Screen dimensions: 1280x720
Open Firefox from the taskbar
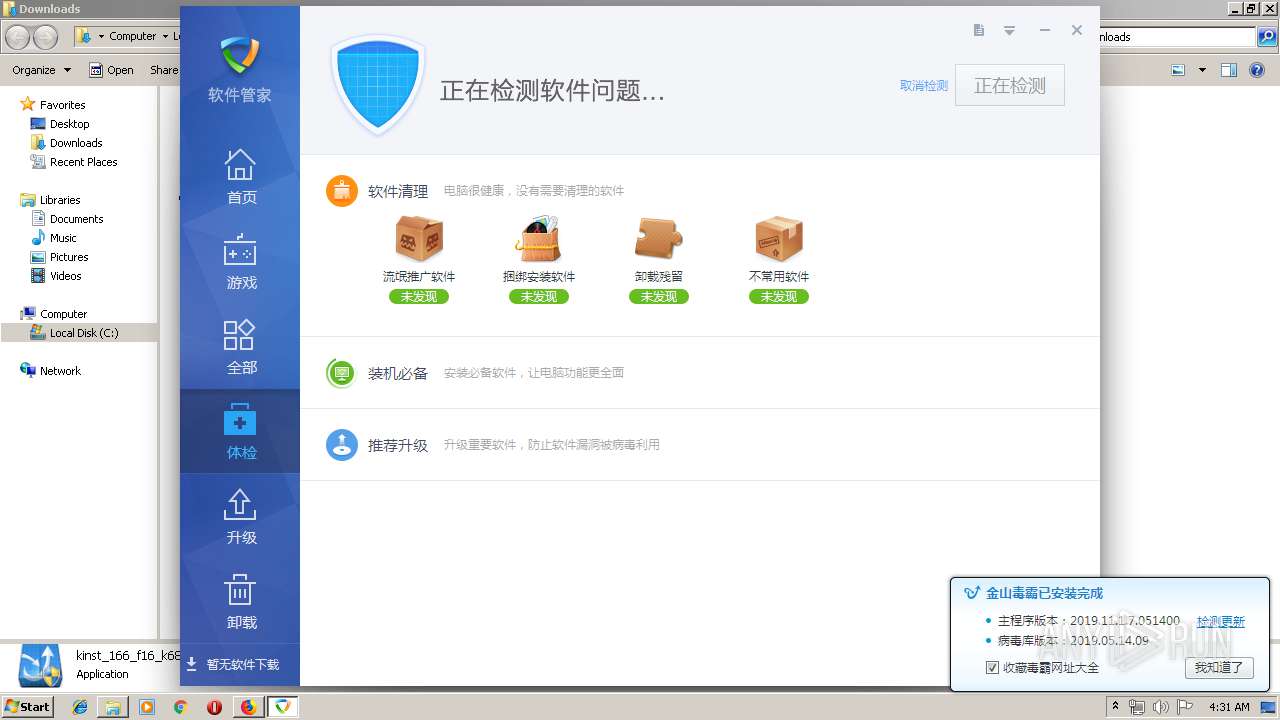248,707
